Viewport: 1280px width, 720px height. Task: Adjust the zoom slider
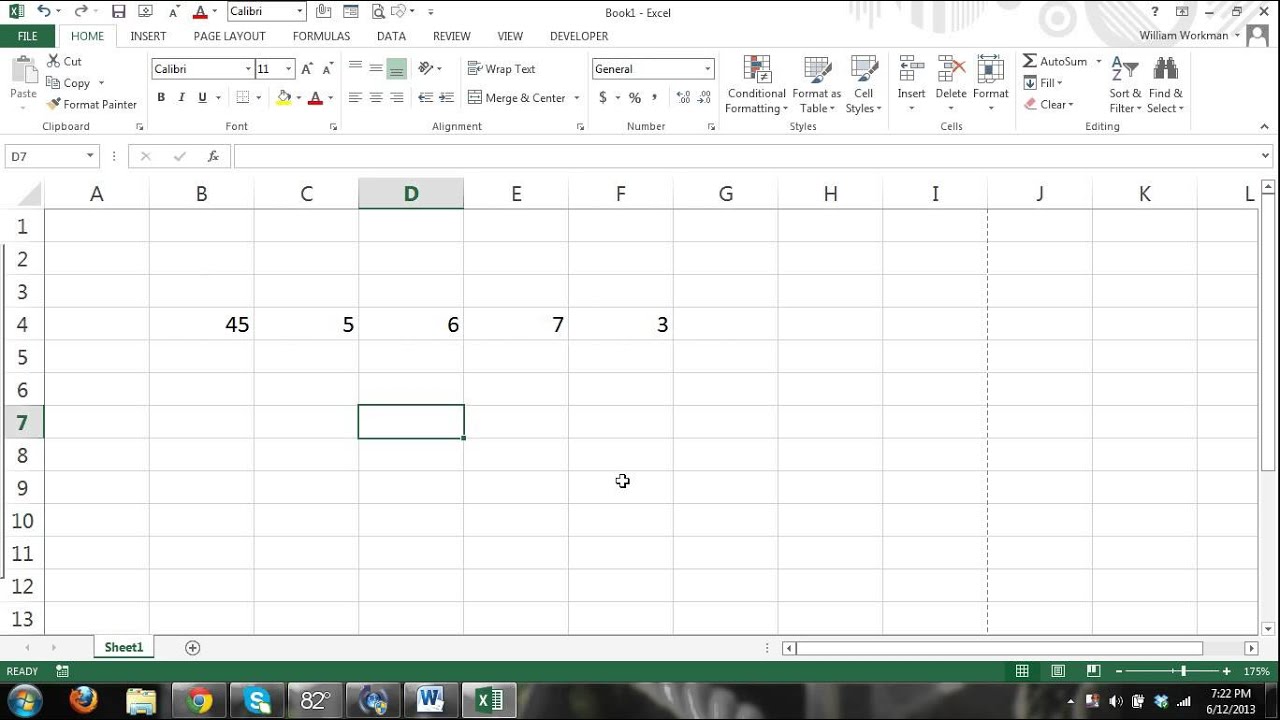[x=1183, y=671]
